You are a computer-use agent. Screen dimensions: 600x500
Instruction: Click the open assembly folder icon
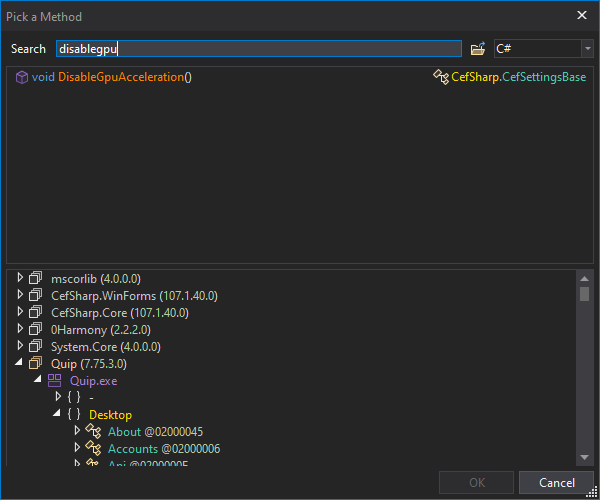(478, 49)
